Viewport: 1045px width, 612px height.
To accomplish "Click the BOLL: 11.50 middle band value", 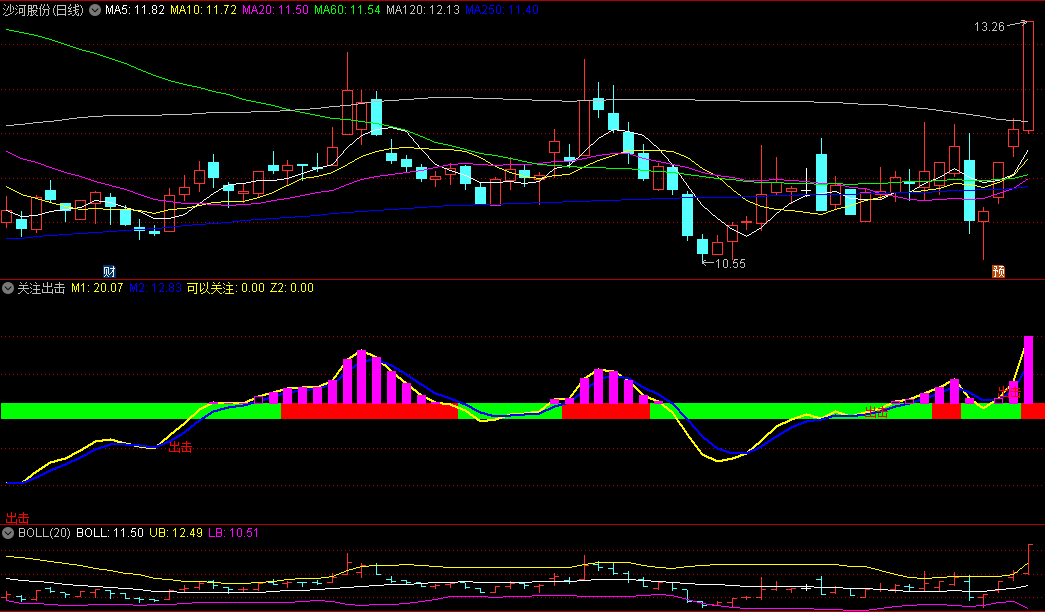I will click(x=110, y=533).
